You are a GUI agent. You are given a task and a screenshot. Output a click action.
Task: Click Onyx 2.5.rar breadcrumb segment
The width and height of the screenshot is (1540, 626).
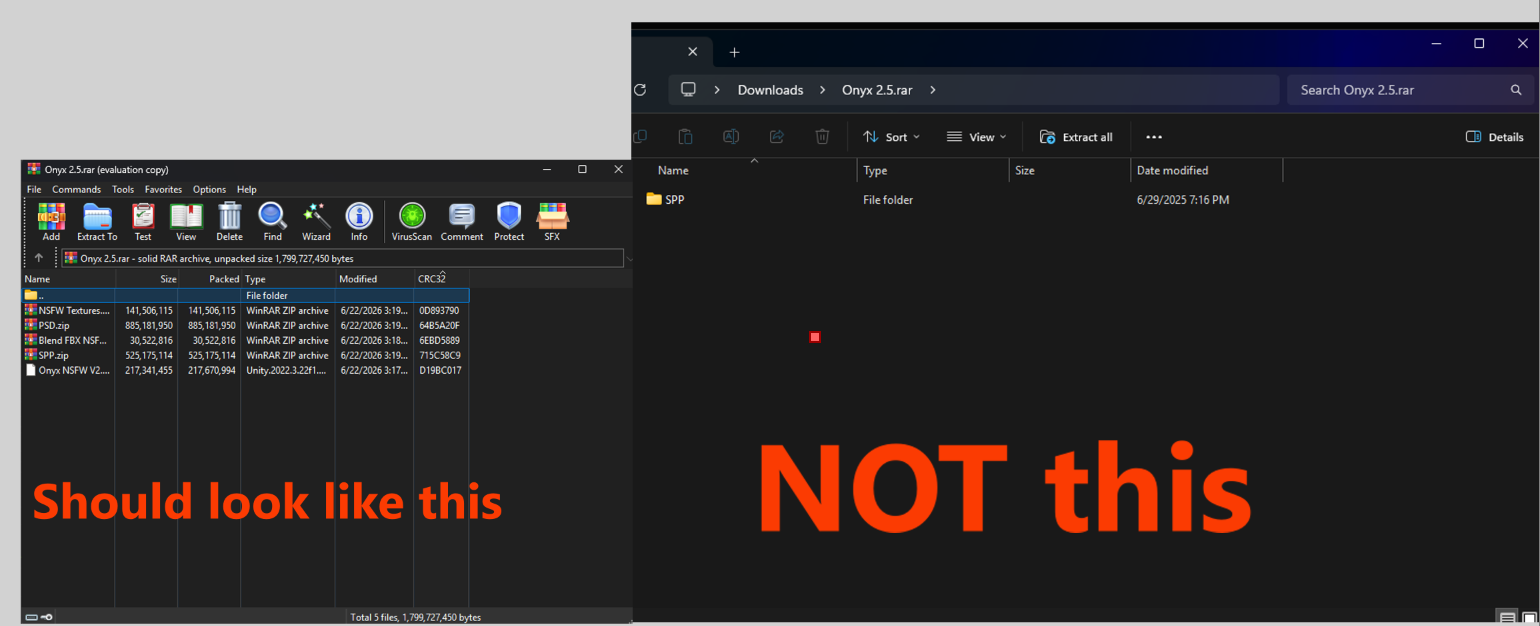point(877,90)
